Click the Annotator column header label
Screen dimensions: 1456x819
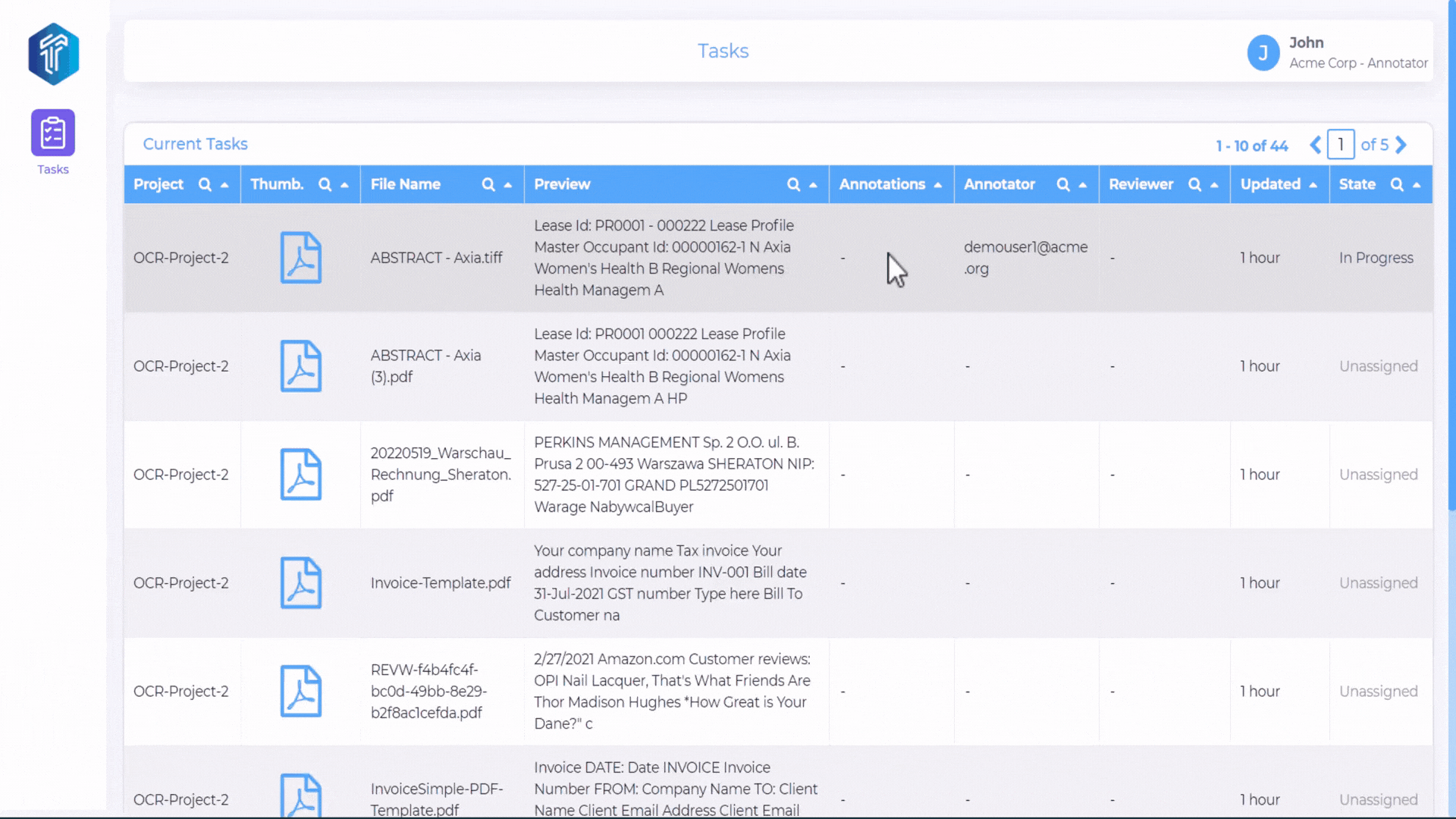coord(999,184)
